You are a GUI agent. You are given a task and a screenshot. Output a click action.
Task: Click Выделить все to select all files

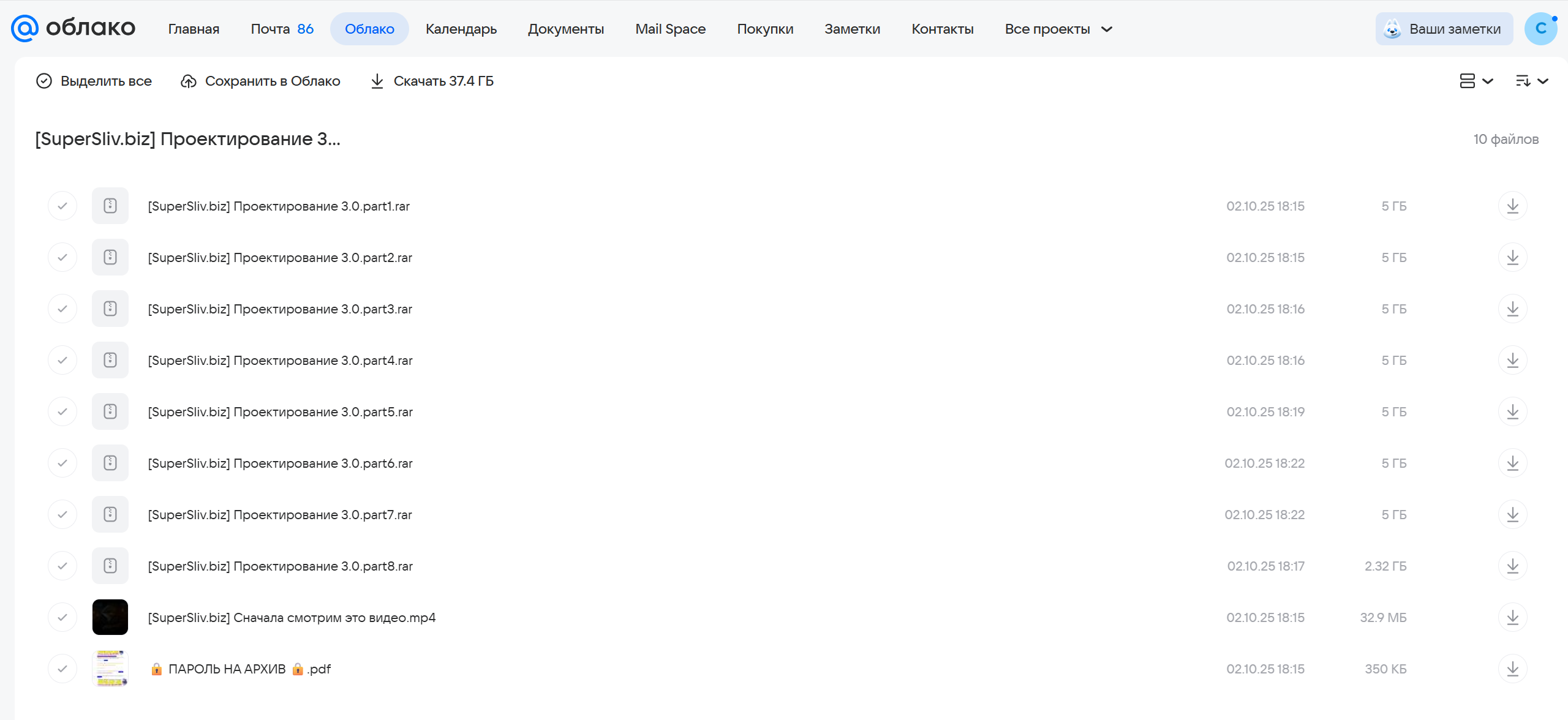94,81
